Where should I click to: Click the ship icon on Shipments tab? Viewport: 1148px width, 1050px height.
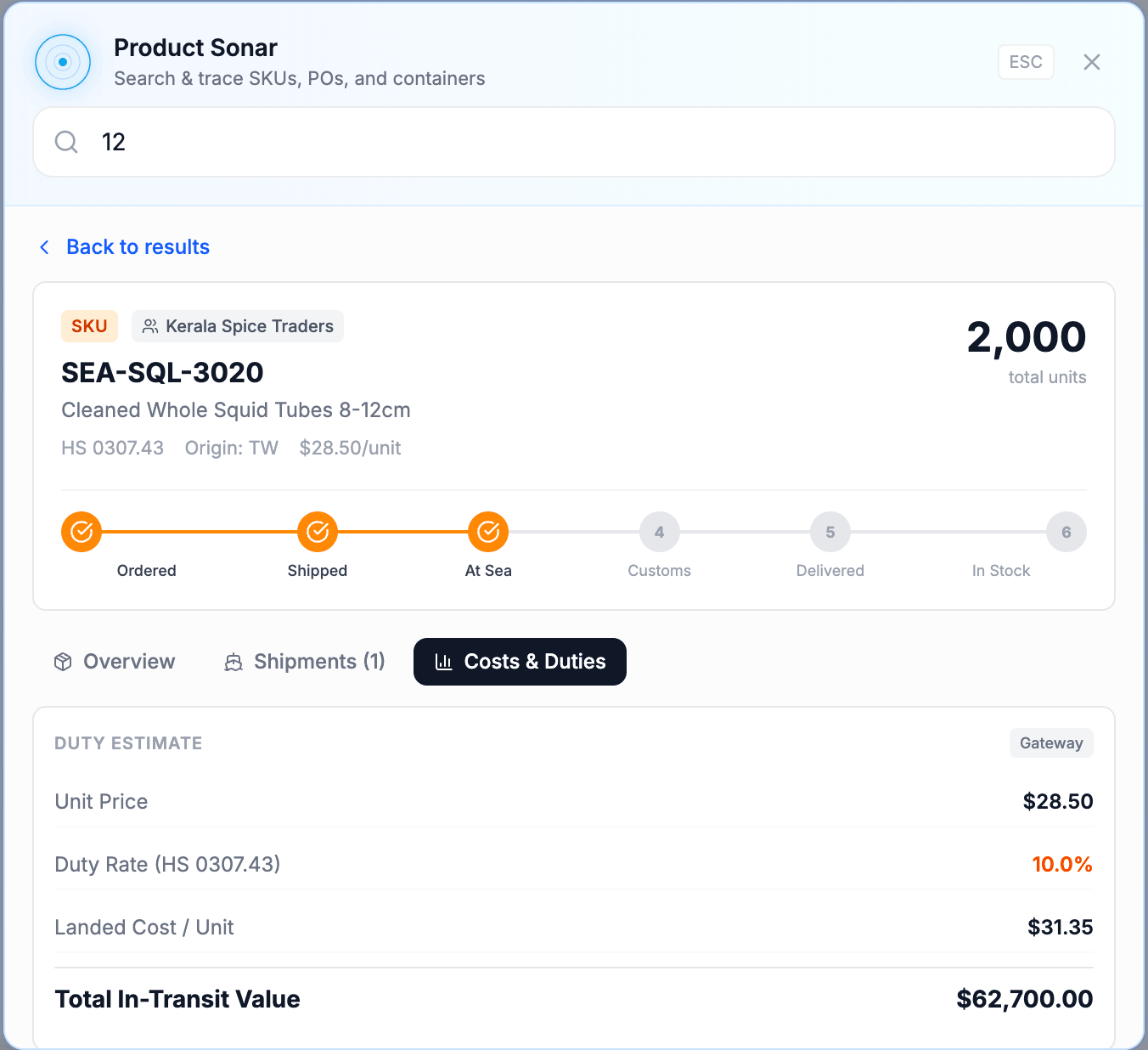point(233,661)
